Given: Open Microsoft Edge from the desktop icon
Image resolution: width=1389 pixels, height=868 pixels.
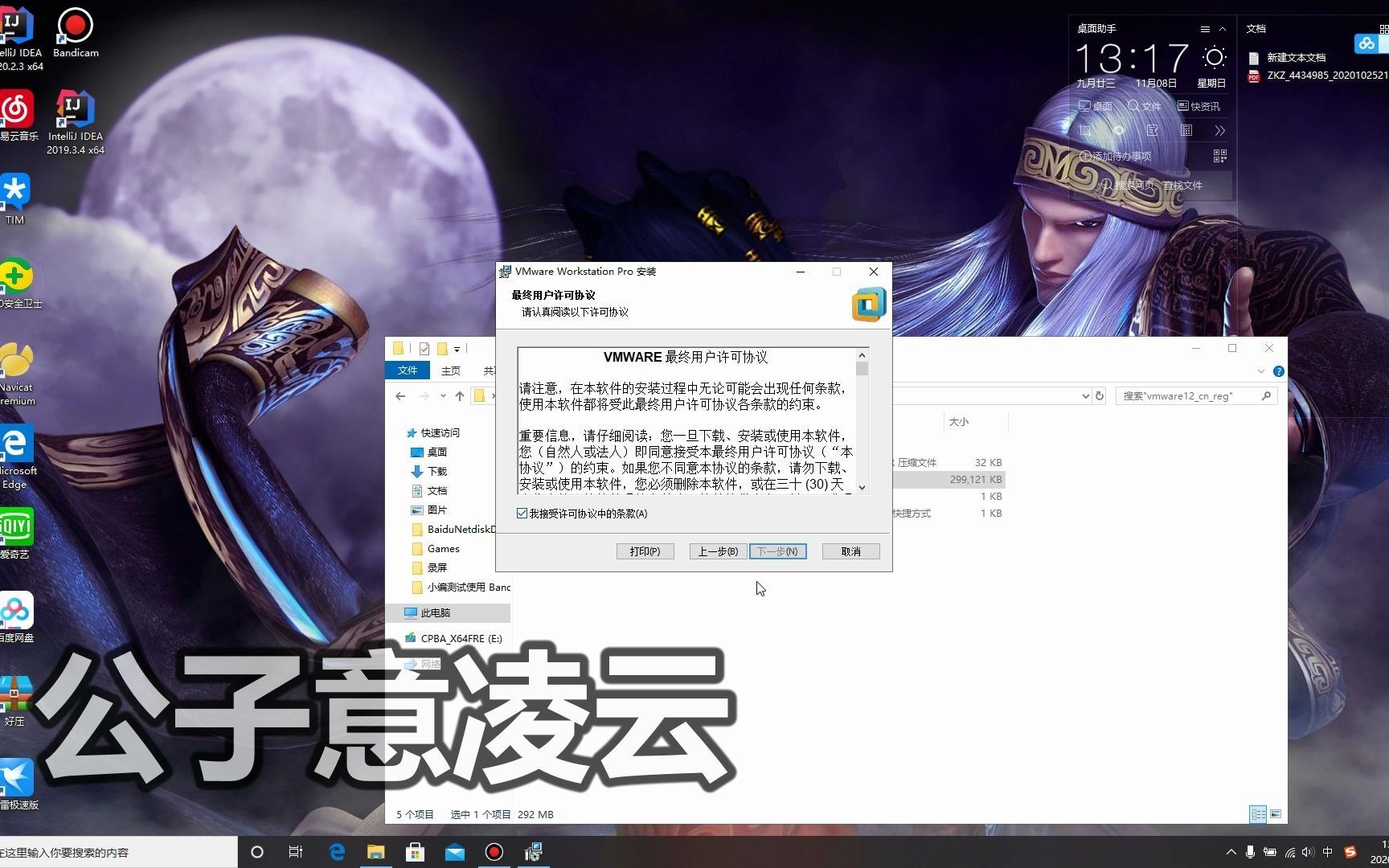Looking at the screenshot, I should coord(17,457).
